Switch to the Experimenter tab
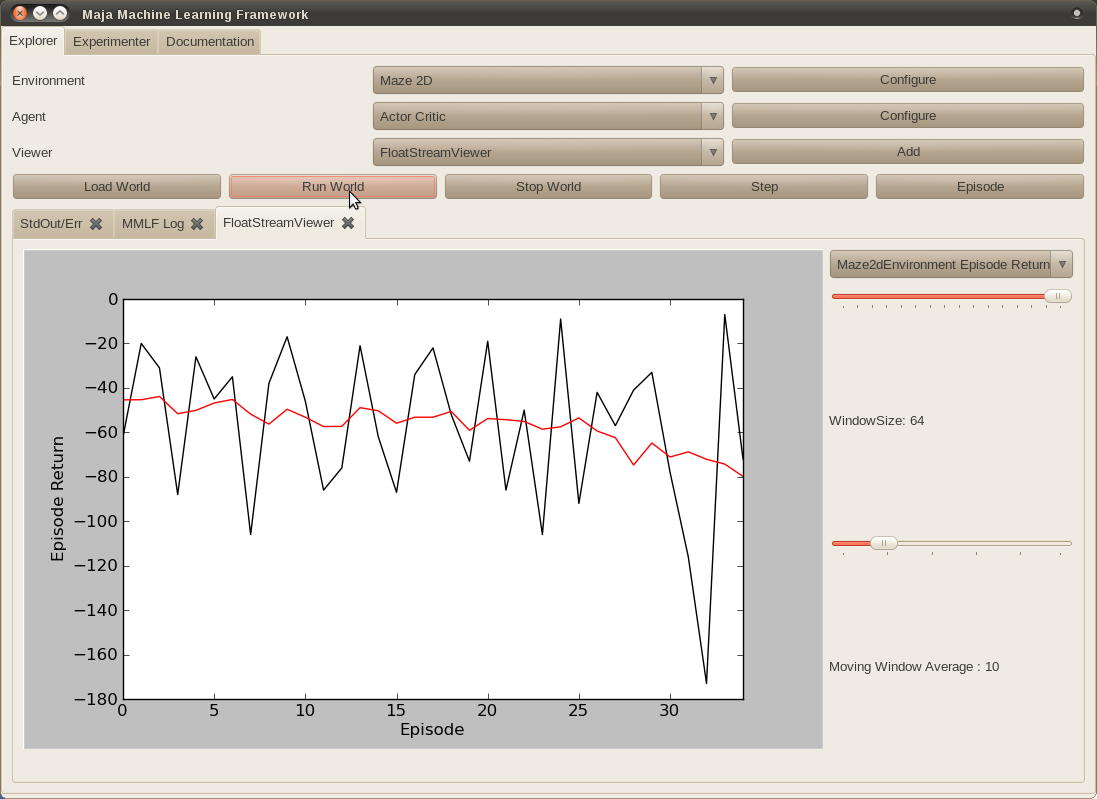This screenshot has height=799, width=1097. pyautogui.click(x=111, y=42)
